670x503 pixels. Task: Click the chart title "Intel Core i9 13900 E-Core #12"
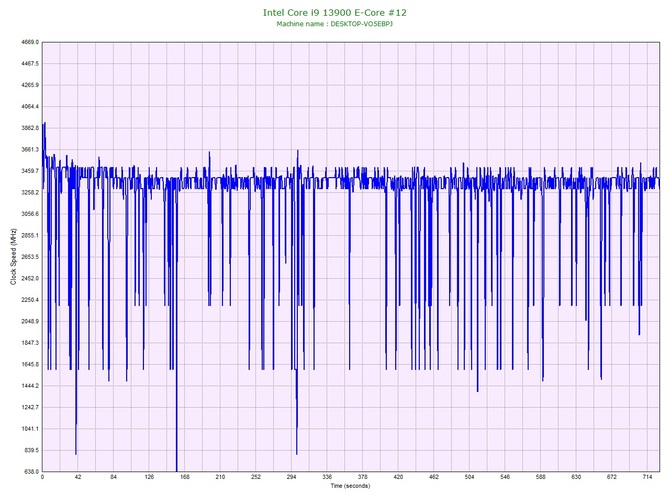point(335,13)
